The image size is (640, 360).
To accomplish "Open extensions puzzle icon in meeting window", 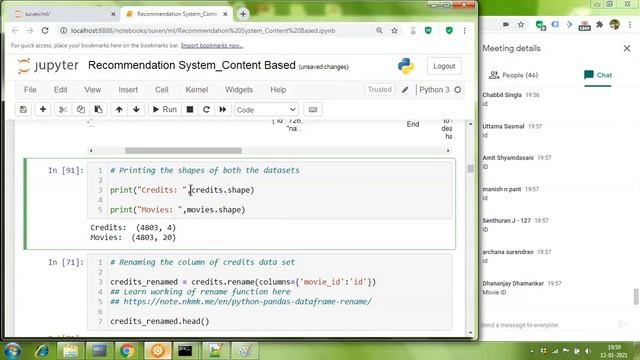I will pos(600,25).
